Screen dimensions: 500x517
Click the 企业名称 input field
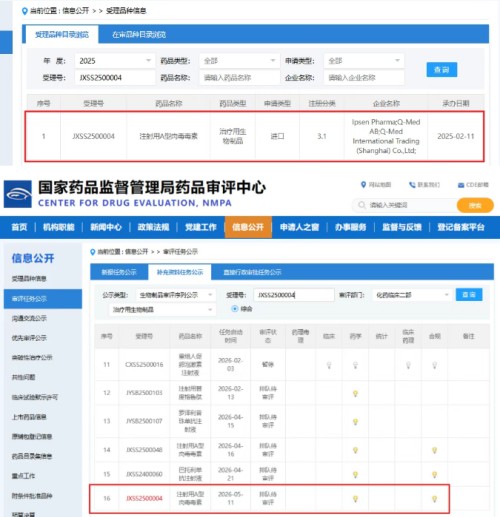[x=364, y=78]
